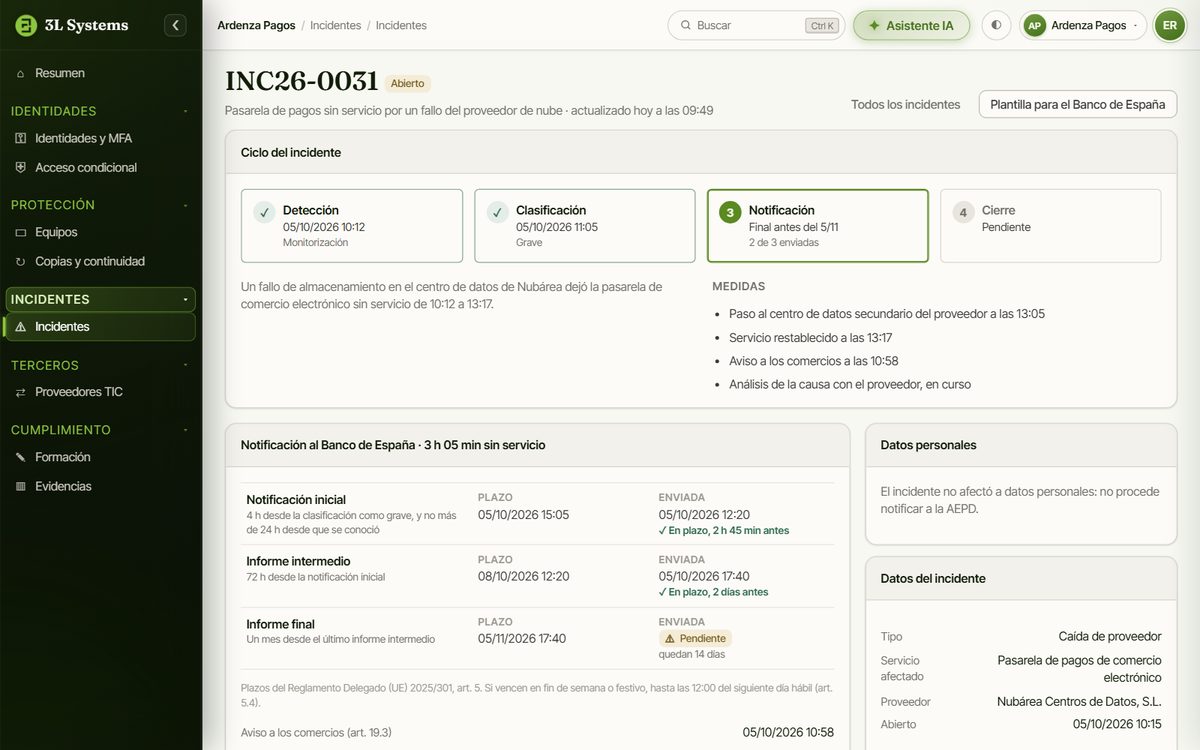Click the magnifier icon in the search box
The image size is (1200, 750).
(x=686, y=25)
